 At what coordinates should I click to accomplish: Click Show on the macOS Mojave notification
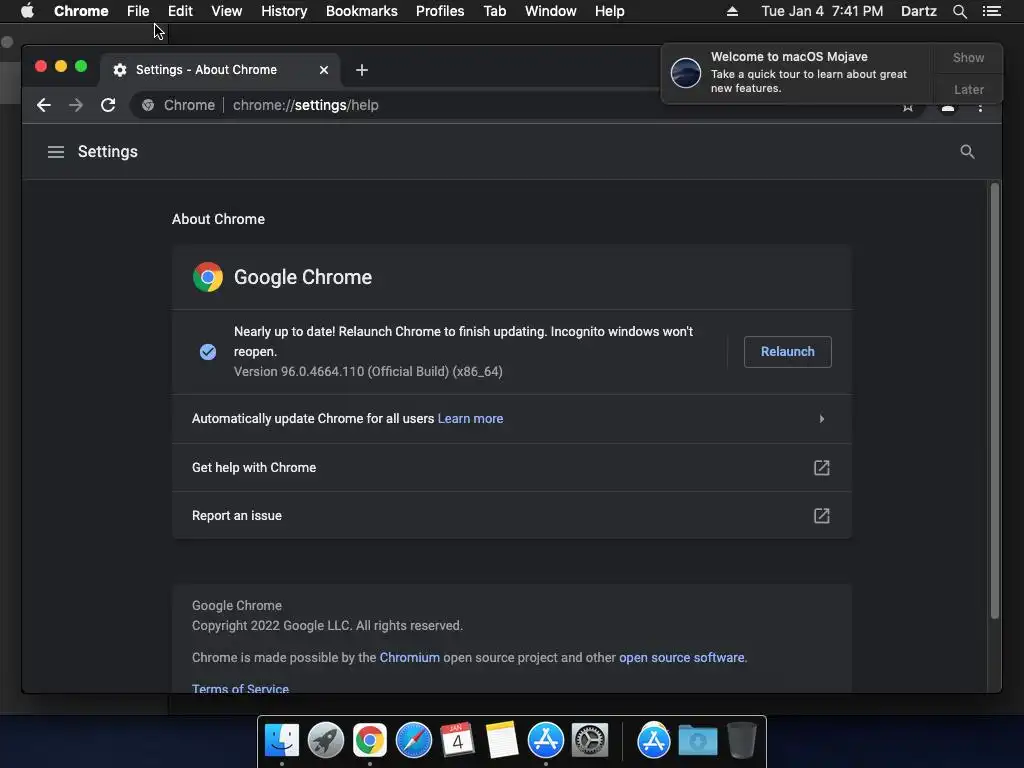(x=968, y=57)
